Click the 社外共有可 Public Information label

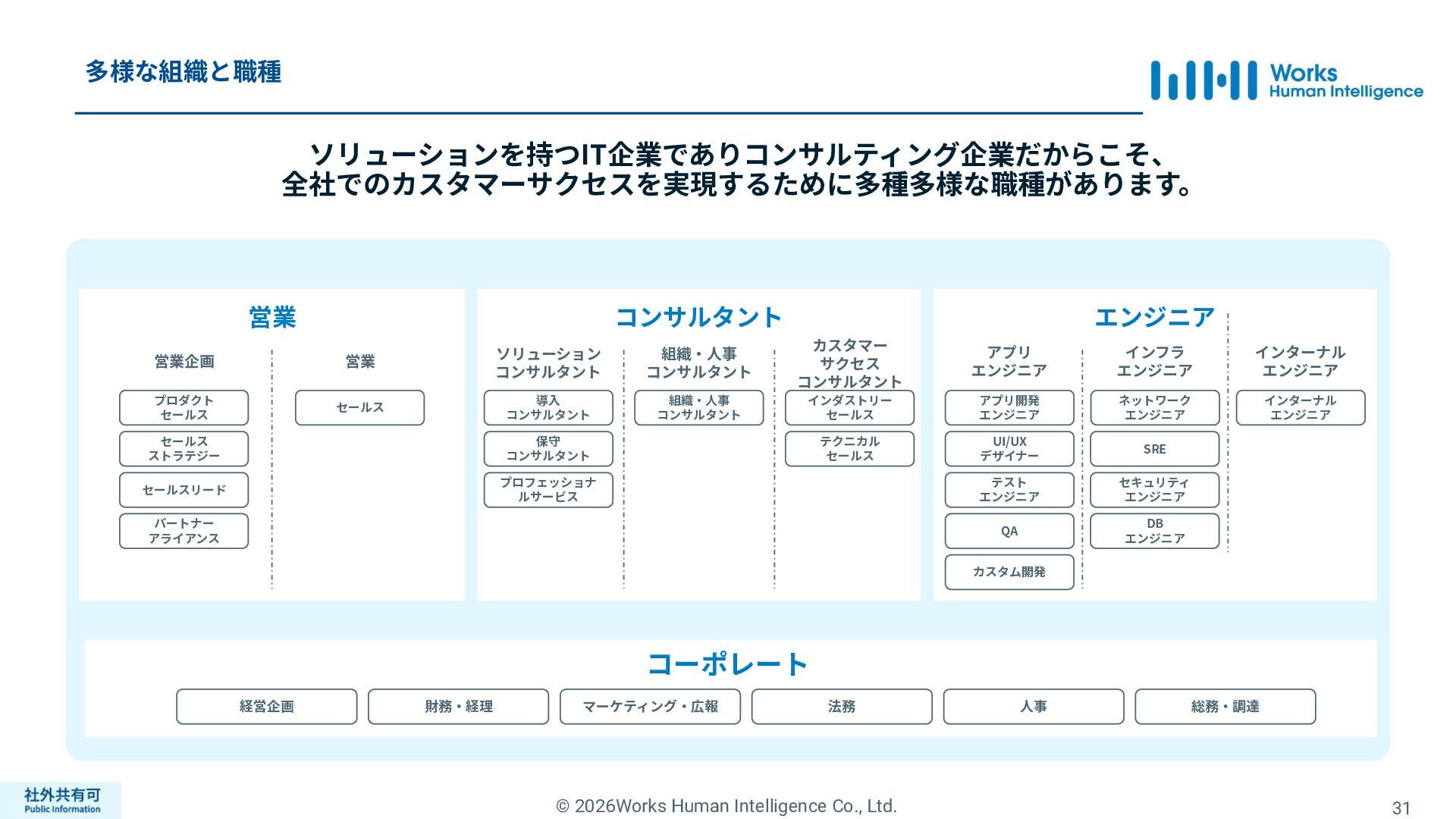(61, 800)
